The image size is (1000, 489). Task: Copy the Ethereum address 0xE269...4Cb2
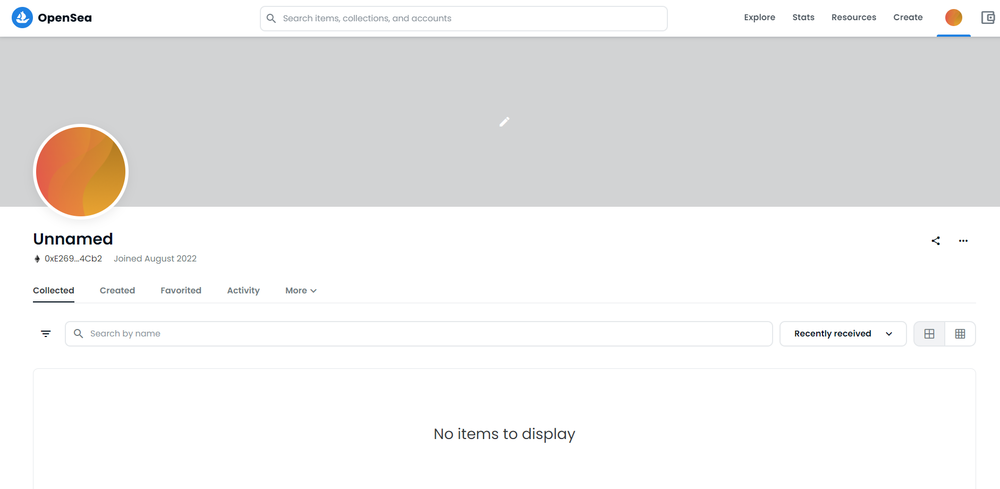73,259
